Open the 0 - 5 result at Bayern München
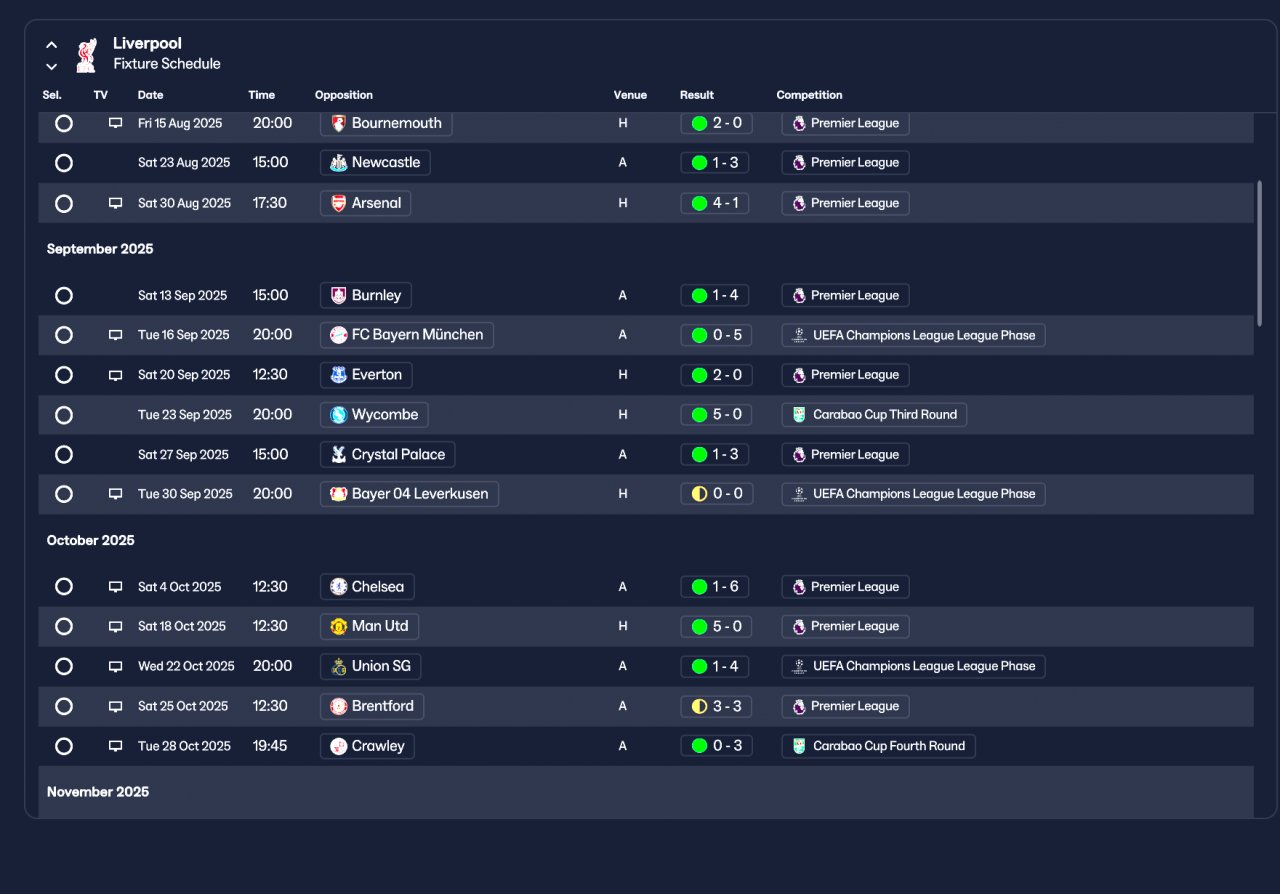 coord(716,335)
